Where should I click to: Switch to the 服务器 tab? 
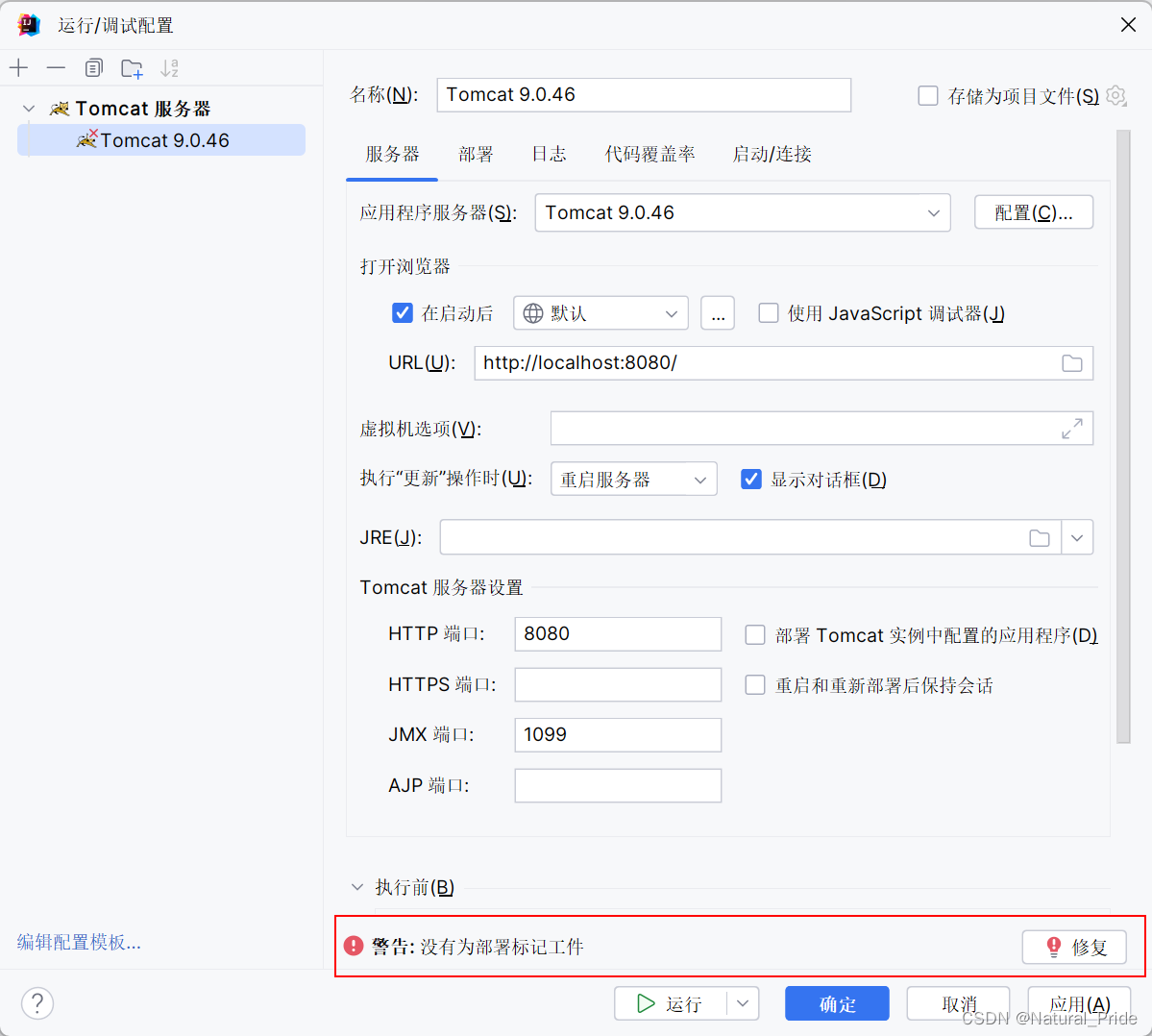click(x=392, y=155)
